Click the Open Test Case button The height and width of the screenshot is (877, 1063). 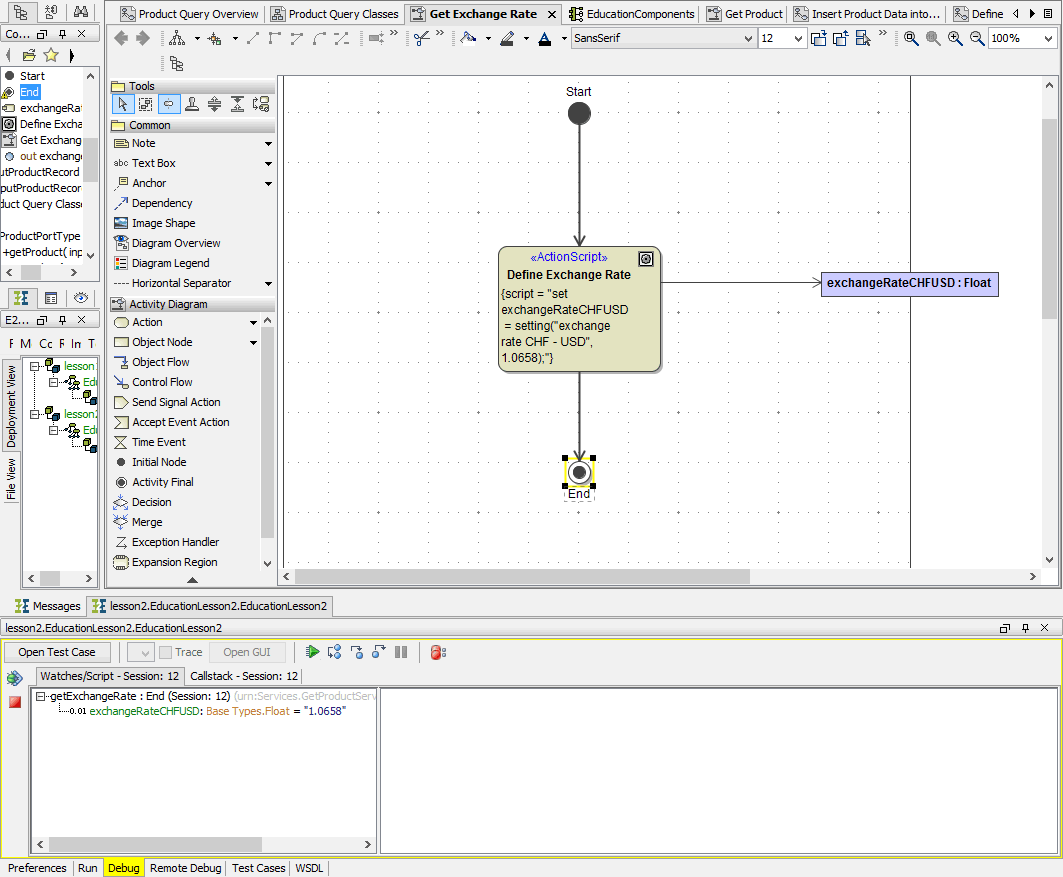point(57,652)
